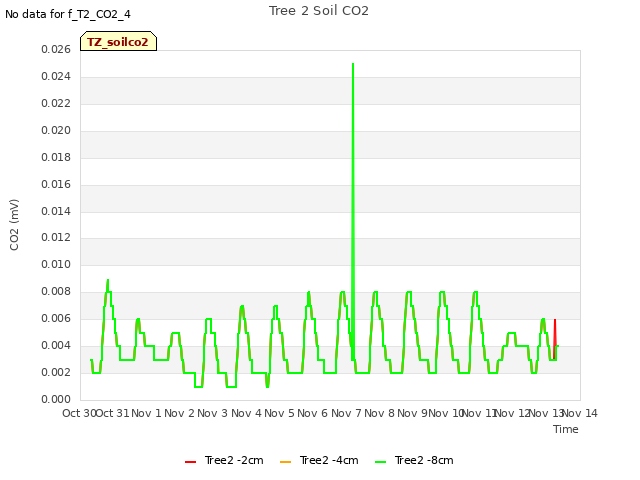Viewport: 640px width, 480px height.
Task: Click the 0.016 y-axis tick label
Action: pyautogui.click(x=56, y=184)
